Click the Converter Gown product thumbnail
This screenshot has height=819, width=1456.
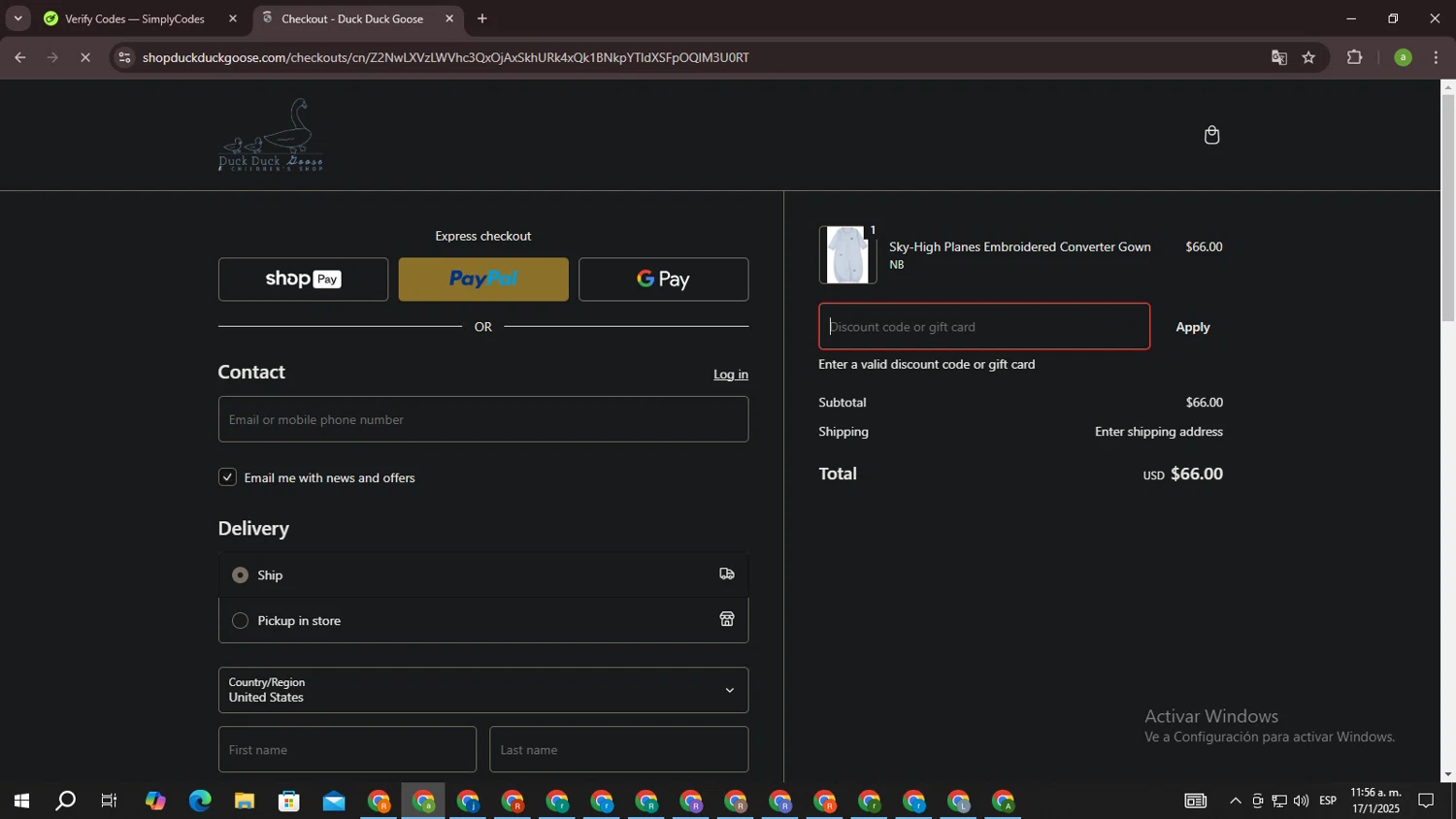coord(847,254)
